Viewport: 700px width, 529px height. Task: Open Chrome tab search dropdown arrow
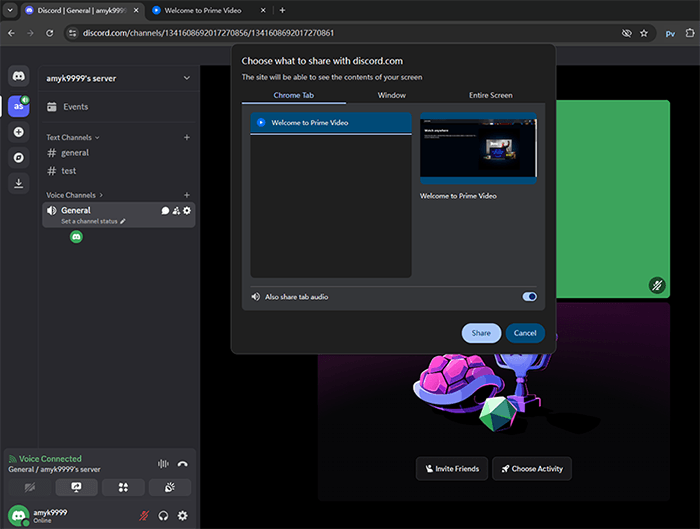coord(10,10)
